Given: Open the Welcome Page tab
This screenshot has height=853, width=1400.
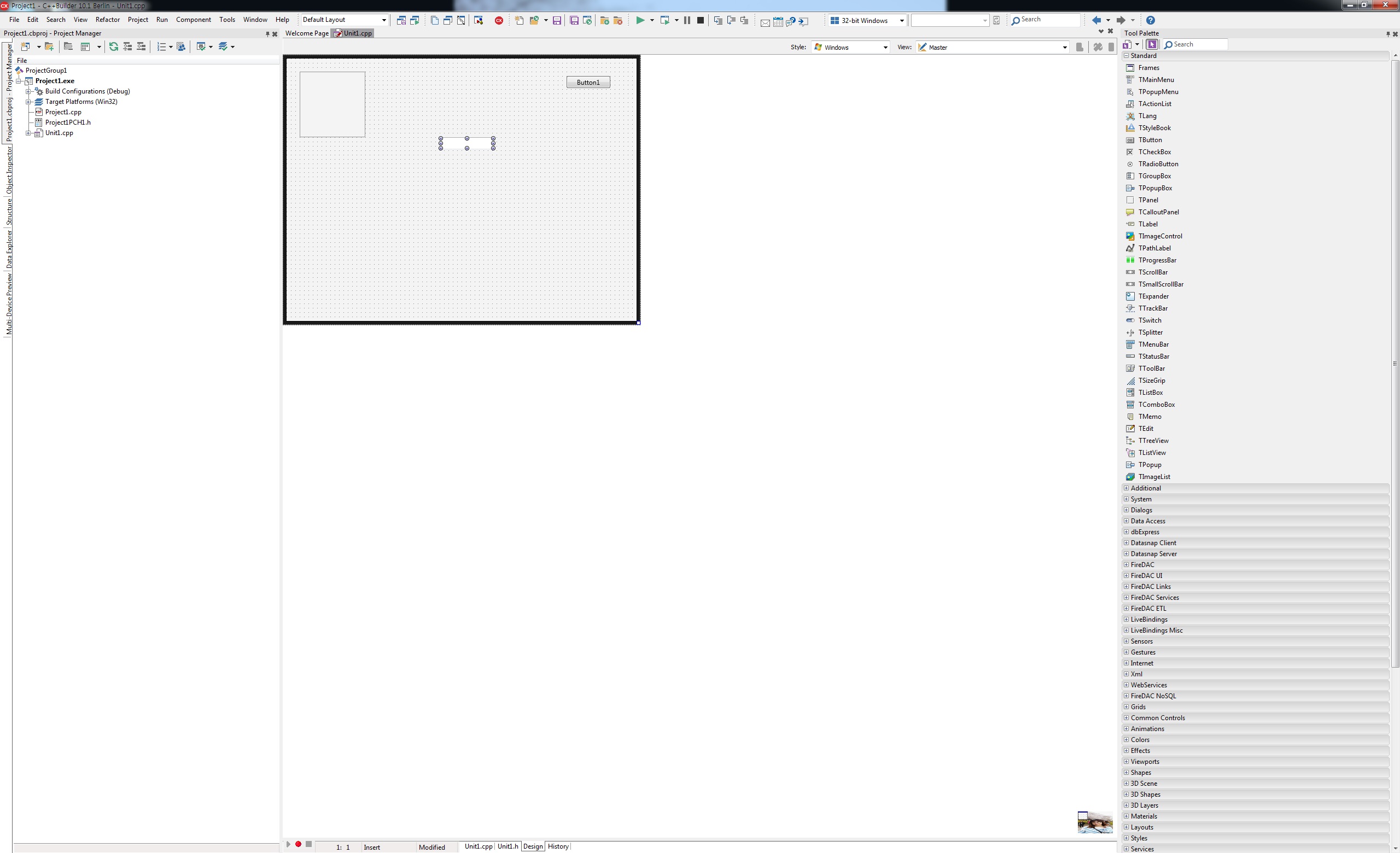Looking at the screenshot, I should point(306,33).
